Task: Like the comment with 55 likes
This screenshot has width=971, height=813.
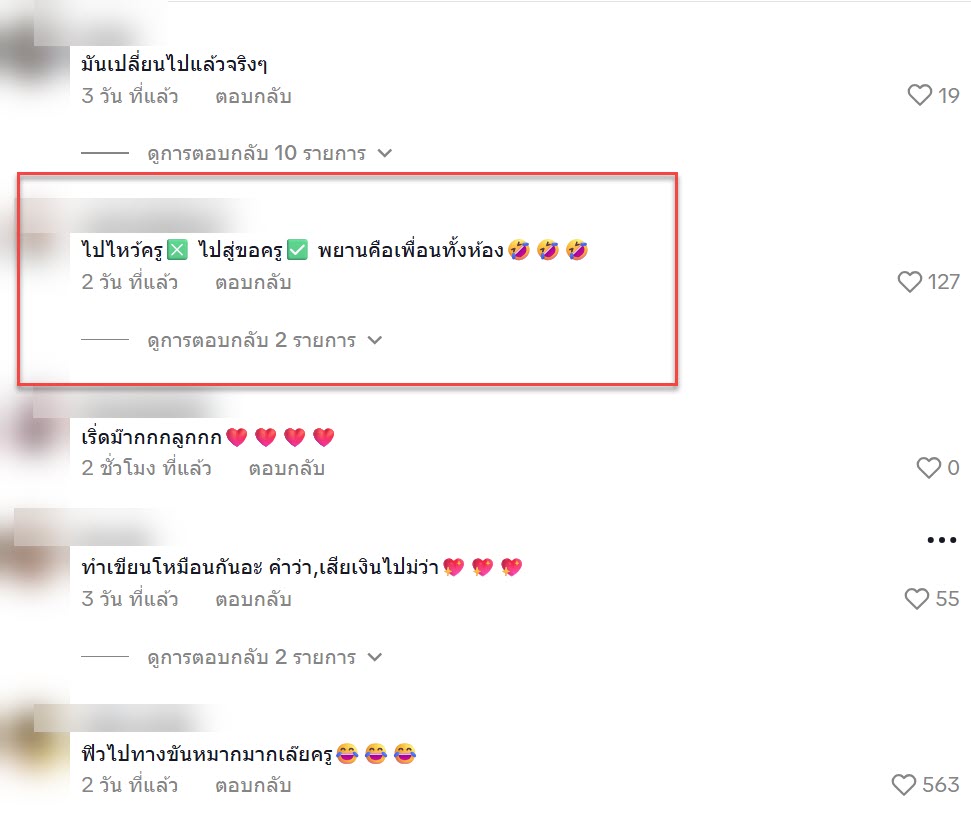Action: point(917,599)
